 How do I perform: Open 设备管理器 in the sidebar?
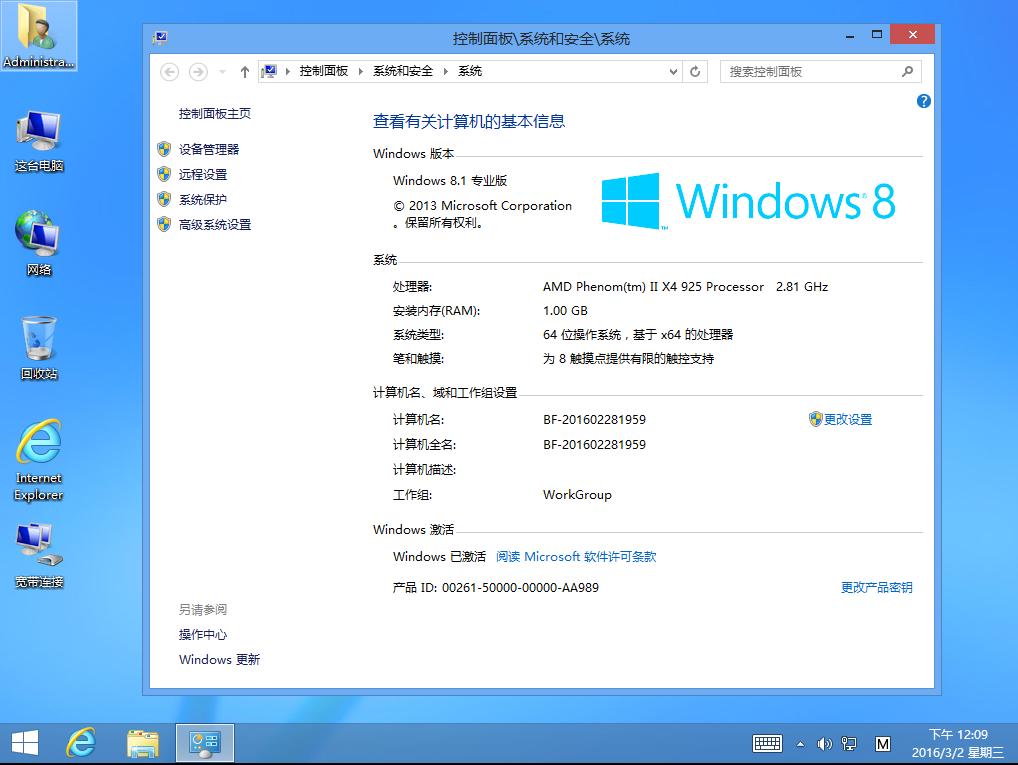[209, 149]
